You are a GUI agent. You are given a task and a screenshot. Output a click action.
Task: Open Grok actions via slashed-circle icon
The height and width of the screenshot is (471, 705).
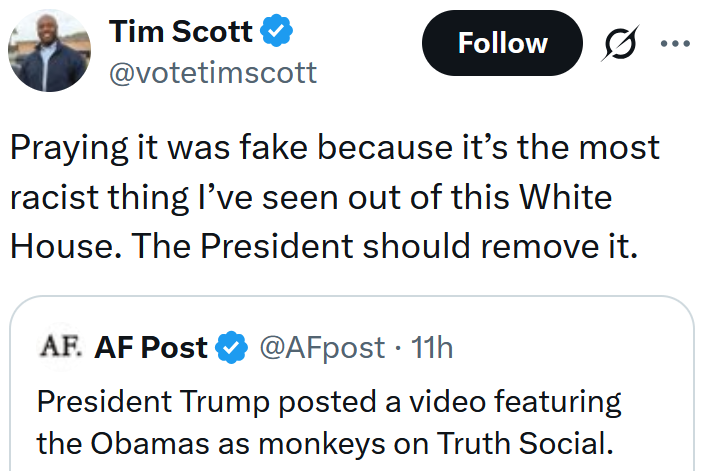(x=620, y=43)
